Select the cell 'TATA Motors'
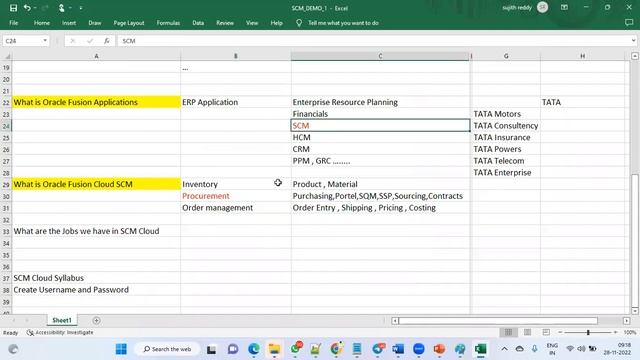This screenshot has width=640, height=360. 506,114
